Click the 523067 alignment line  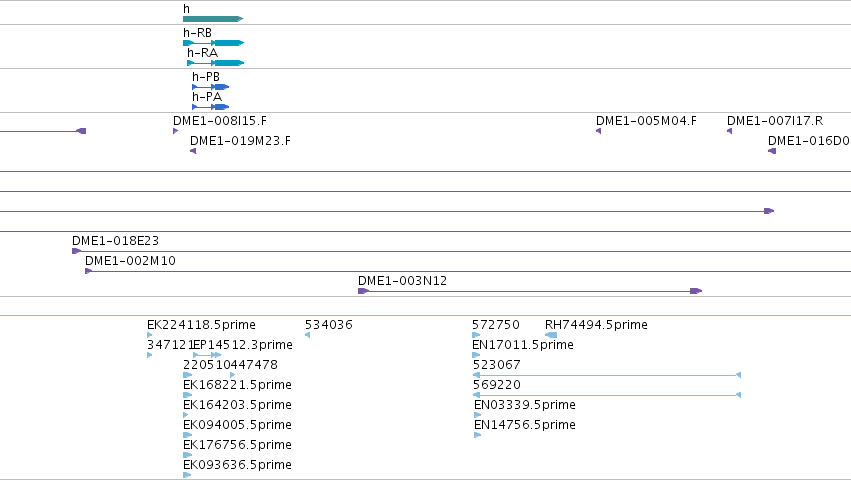pos(607,375)
